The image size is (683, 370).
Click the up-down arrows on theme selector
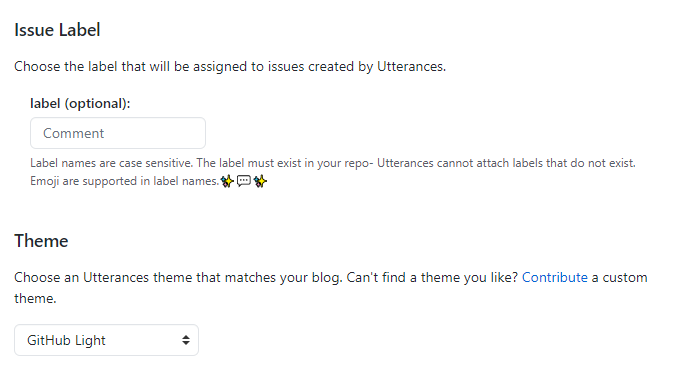[x=186, y=340]
